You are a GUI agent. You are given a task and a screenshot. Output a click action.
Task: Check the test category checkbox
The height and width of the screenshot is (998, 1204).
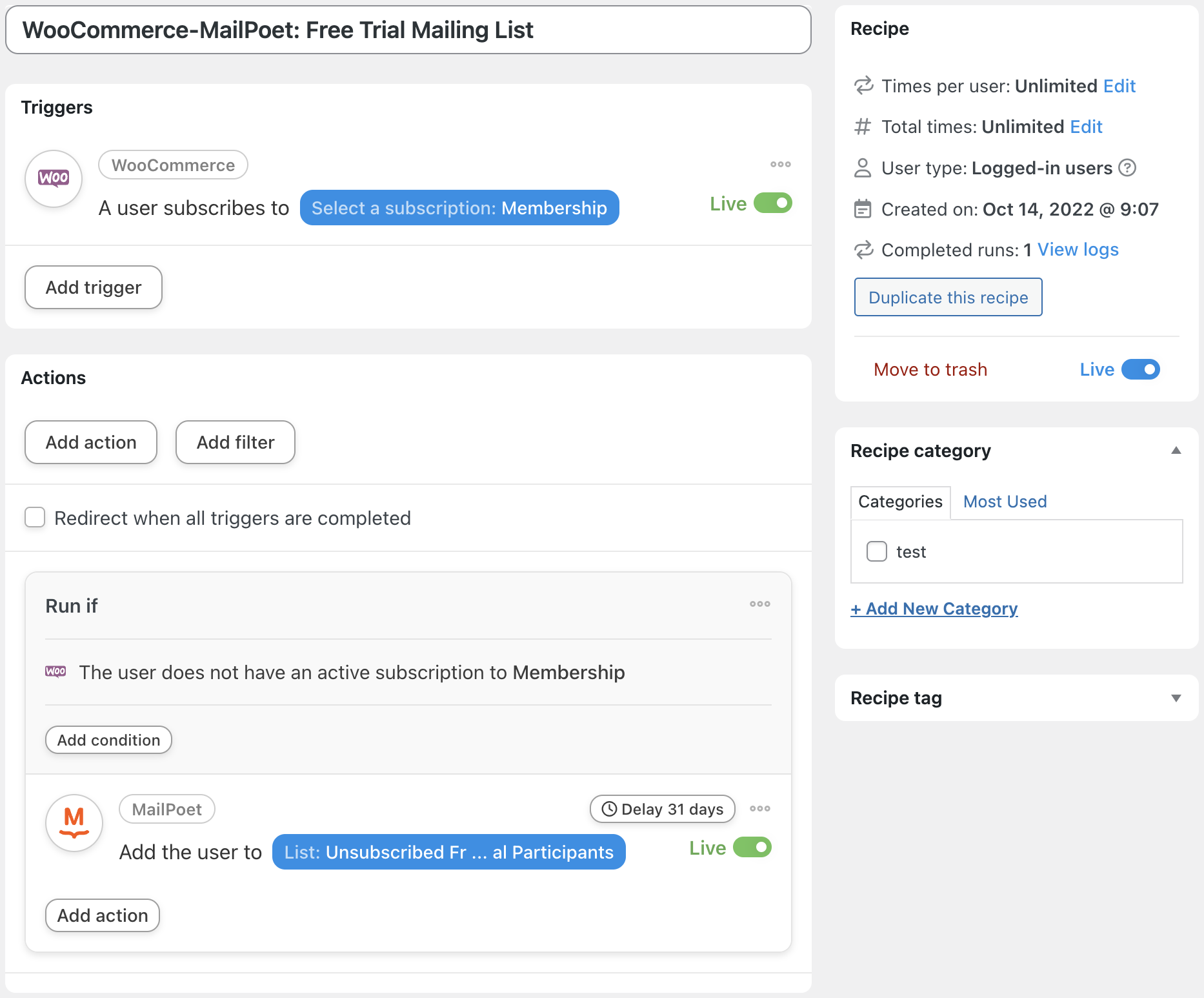(877, 551)
